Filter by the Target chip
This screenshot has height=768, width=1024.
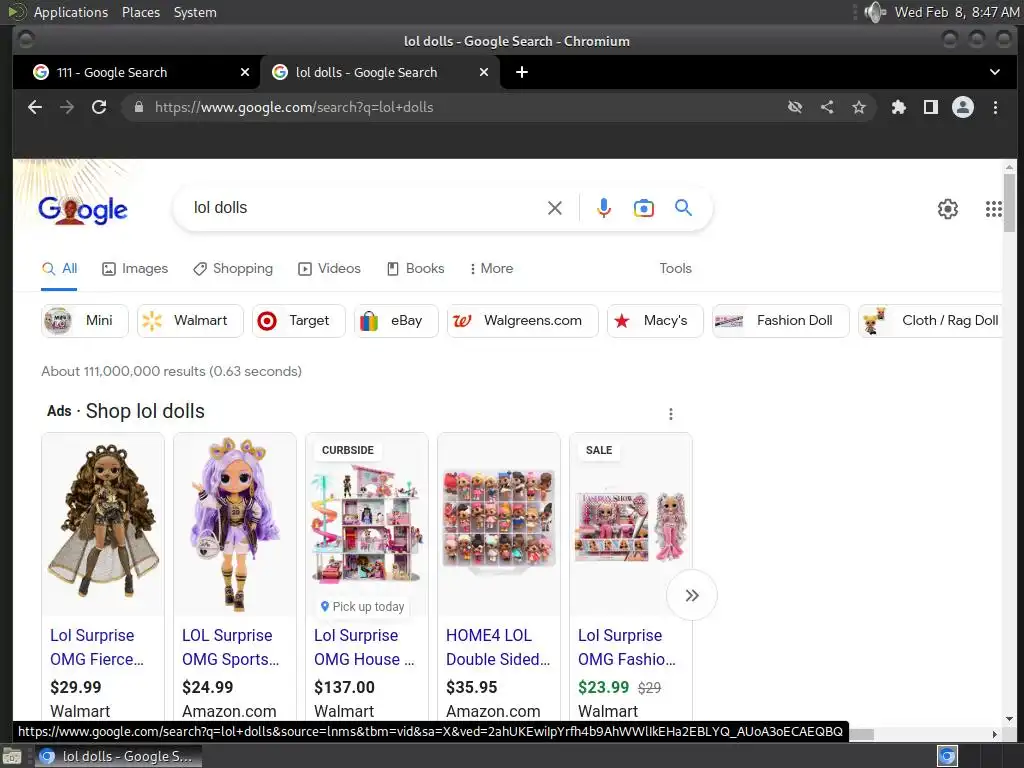coord(298,321)
